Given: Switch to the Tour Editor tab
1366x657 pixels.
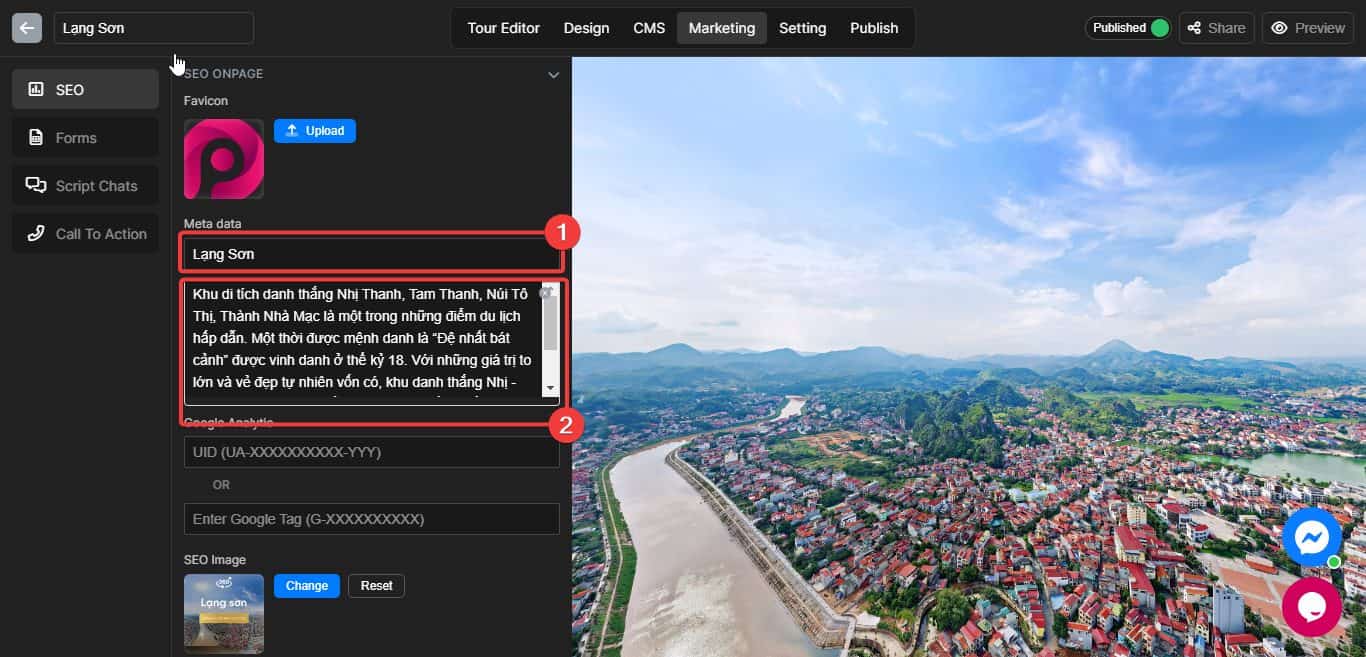Looking at the screenshot, I should pos(503,27).
